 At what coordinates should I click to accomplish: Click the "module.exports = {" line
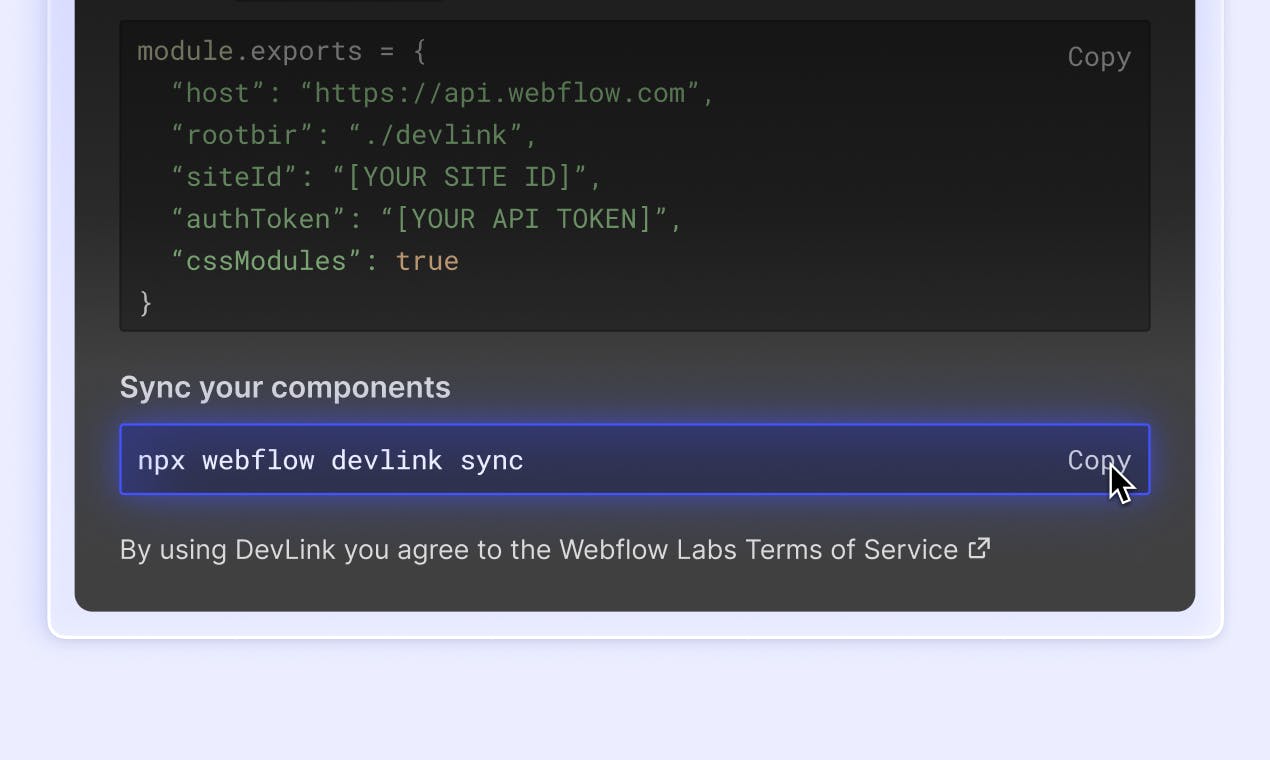(x=282, y=51)
